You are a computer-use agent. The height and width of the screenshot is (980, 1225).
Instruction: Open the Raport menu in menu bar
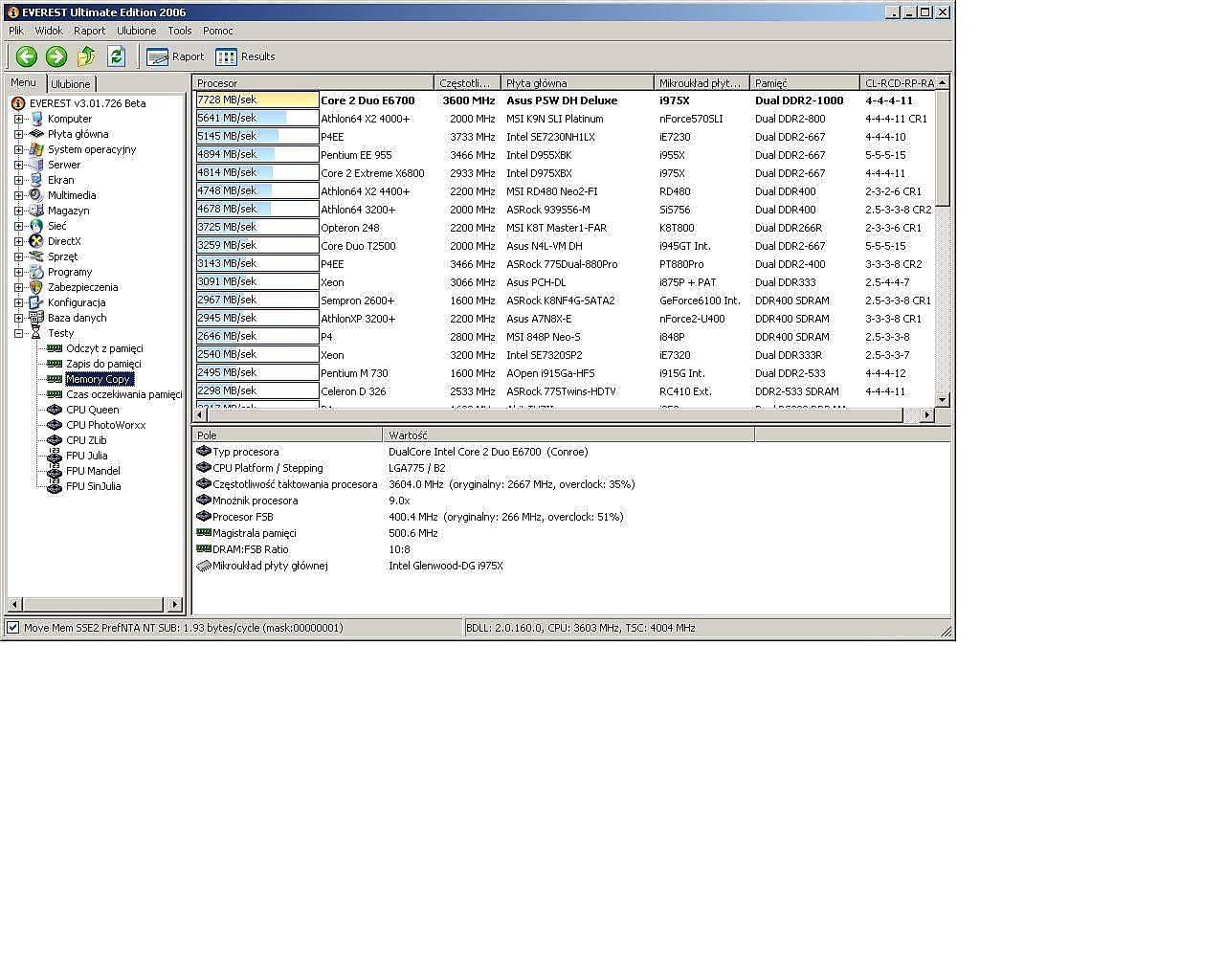(90, 31)
